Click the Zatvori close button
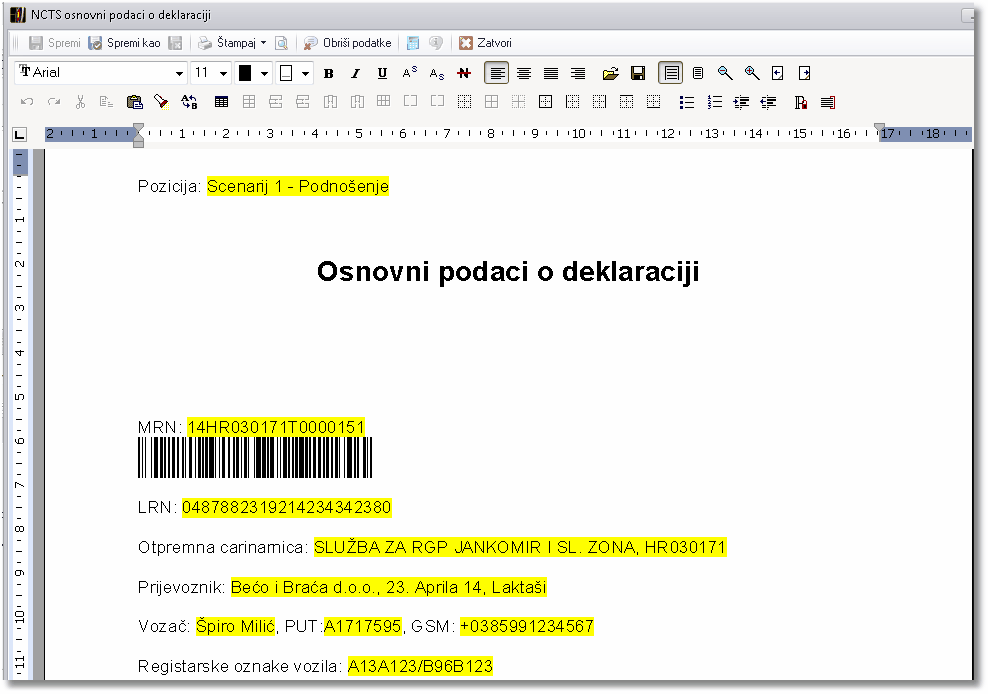Image resolution: width=988 pixels, height=694 pixels. (485, 43)
